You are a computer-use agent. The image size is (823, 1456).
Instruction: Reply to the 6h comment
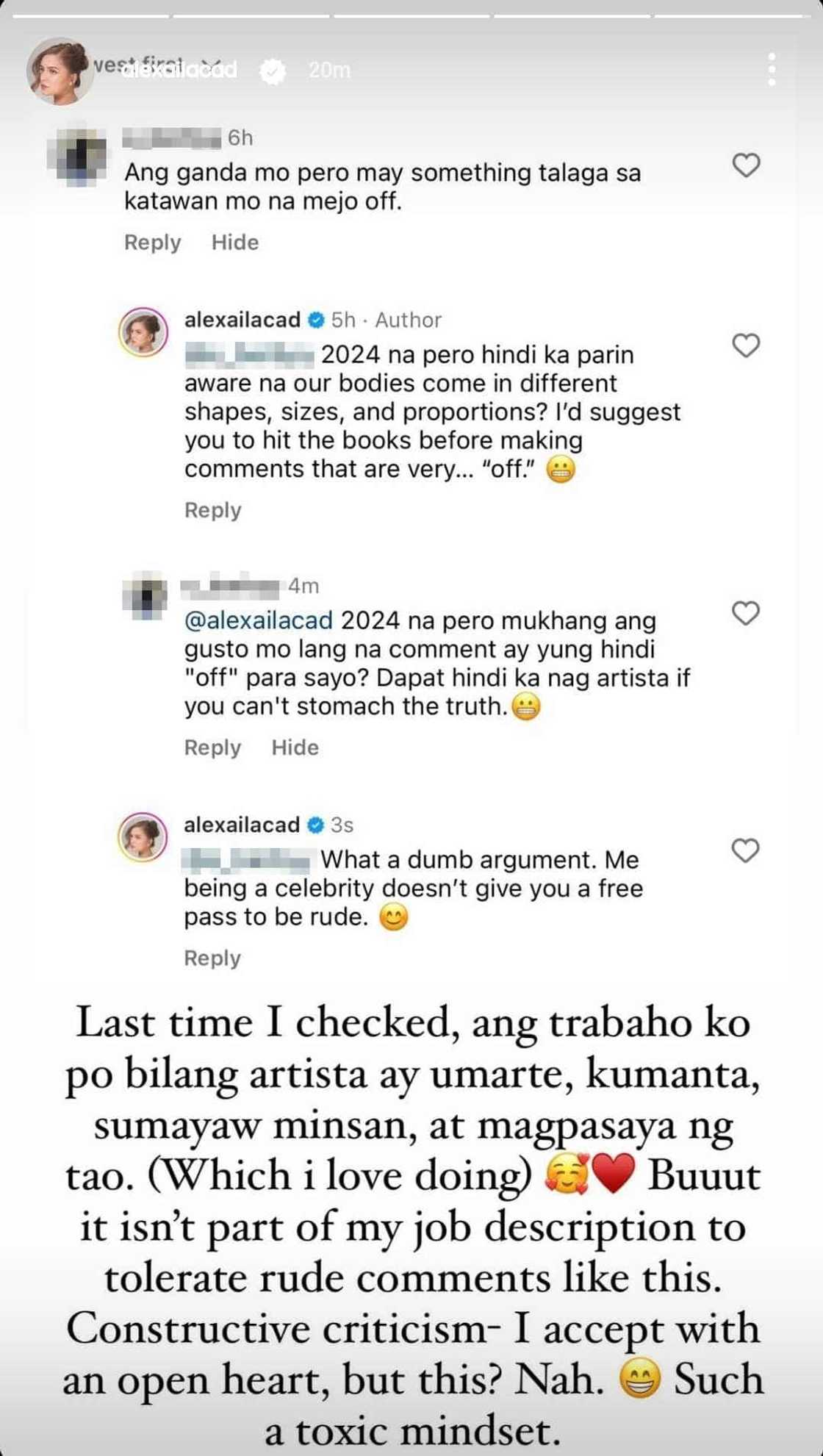[152, 243]
